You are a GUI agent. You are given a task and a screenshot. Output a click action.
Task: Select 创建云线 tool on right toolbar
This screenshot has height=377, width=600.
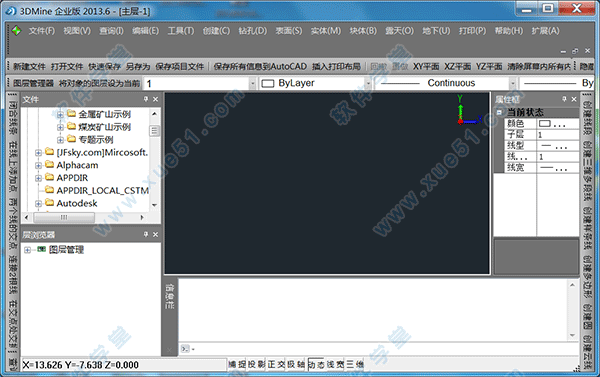point(587,353)
